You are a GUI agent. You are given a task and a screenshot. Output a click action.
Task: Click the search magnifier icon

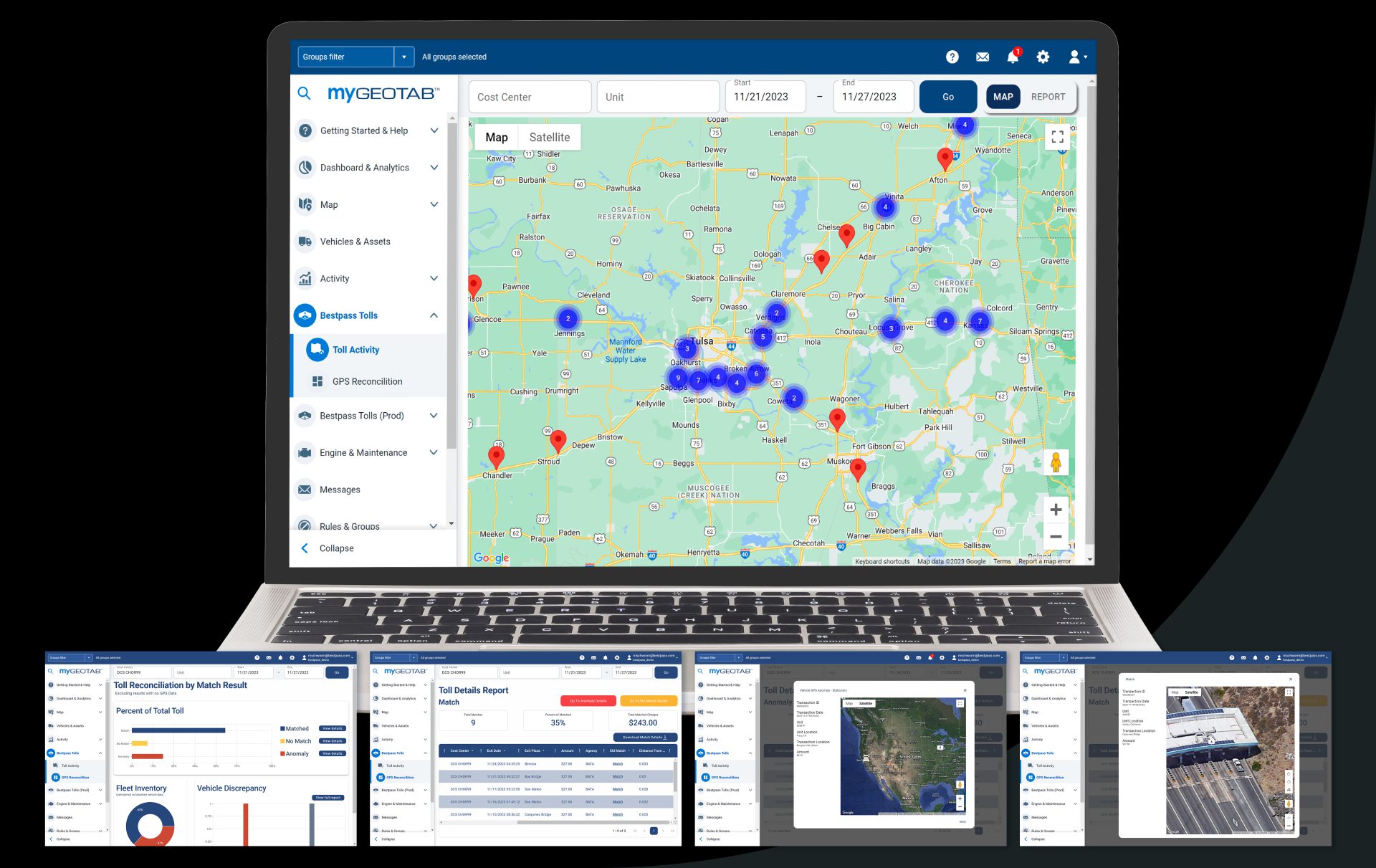(304, 93)
